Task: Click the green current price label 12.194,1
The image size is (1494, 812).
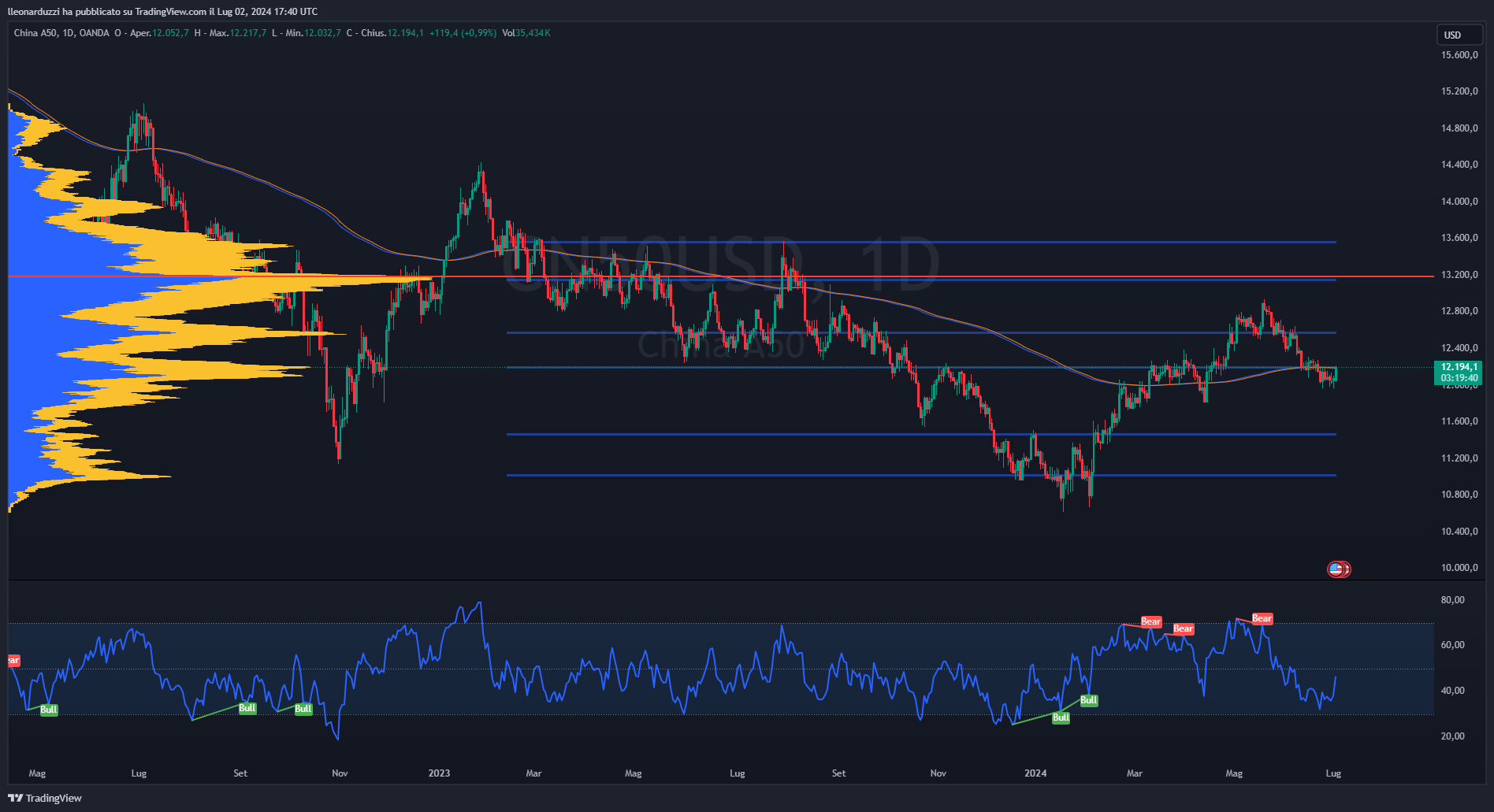Action: pos(1459,367)
